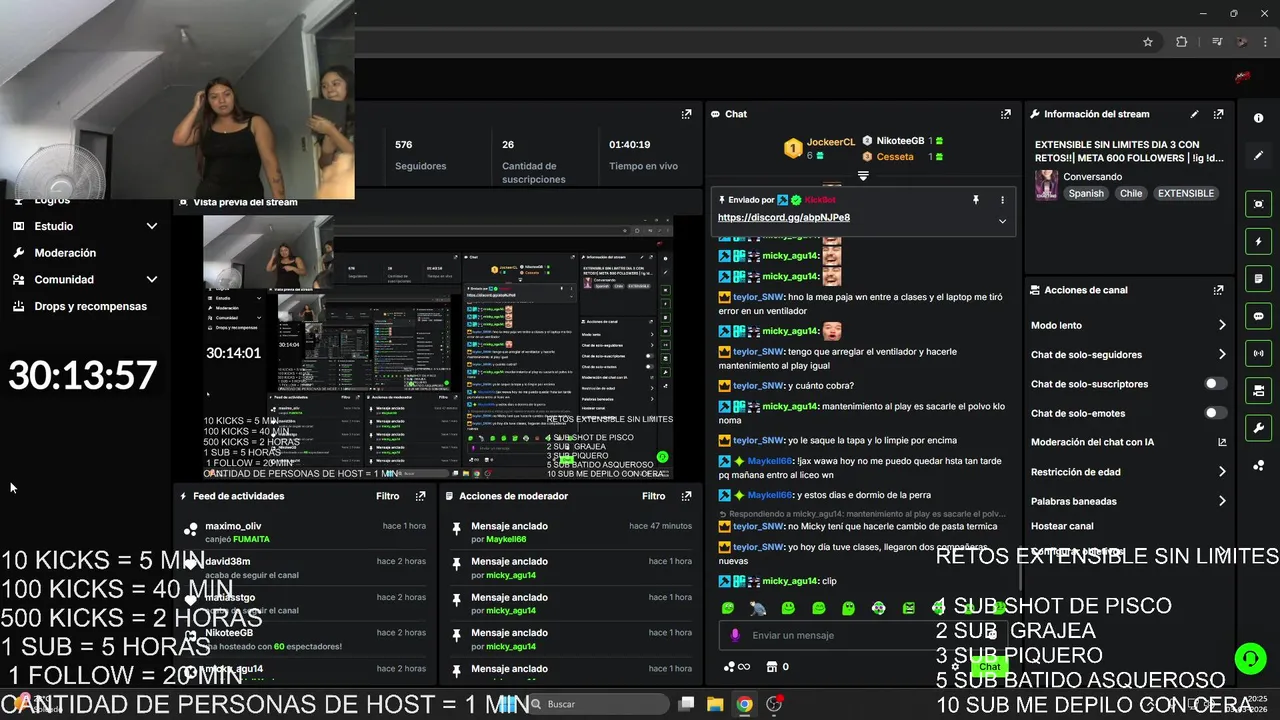Open File Explorer from the taskbar
Viewport: 1280px width, 720px height.
tap(715, 704)
